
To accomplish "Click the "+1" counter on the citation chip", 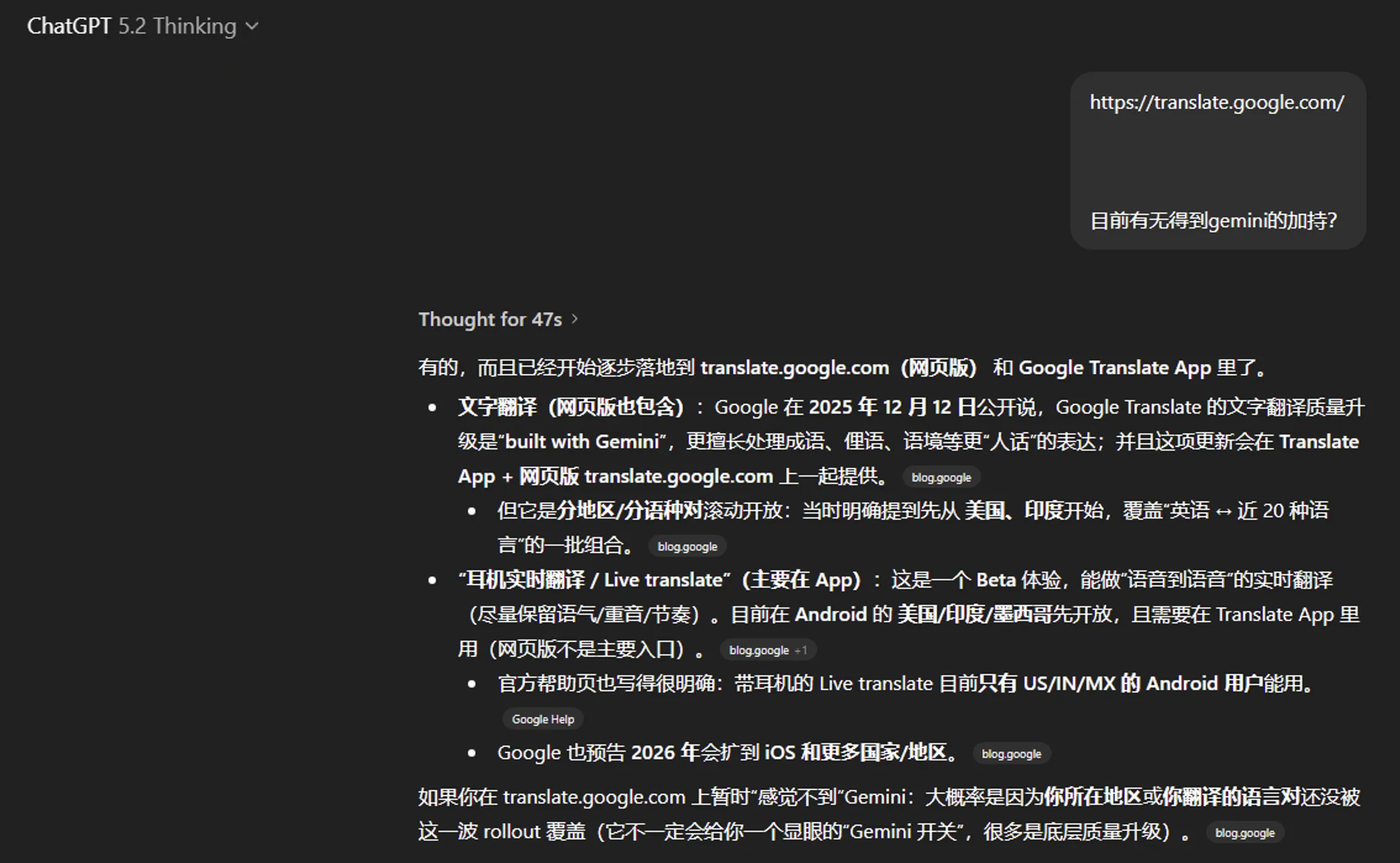I will point(802,649).
